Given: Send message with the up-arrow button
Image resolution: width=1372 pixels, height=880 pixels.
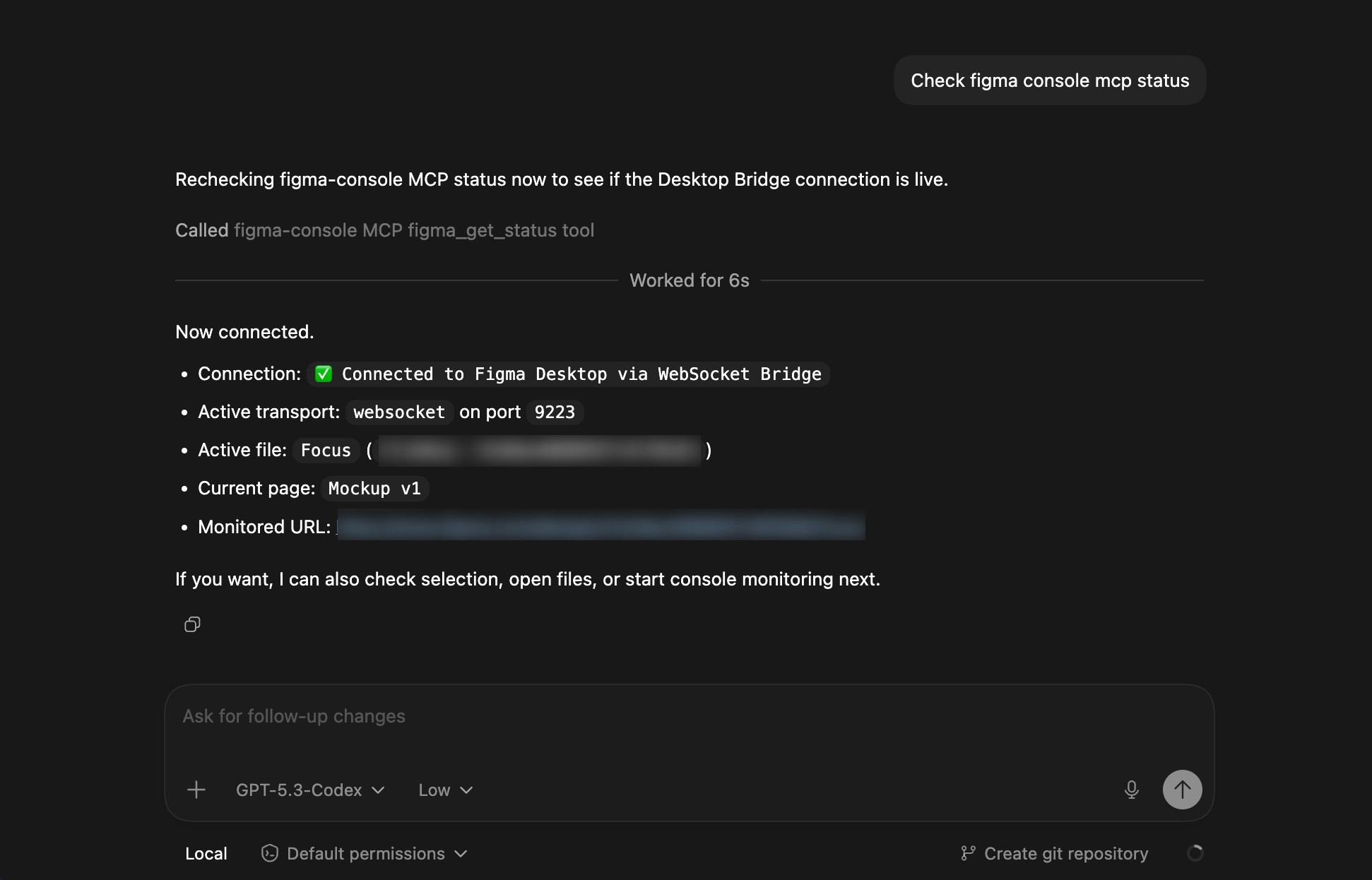Looking at the screenshot, I should (x=1182, y=790).
